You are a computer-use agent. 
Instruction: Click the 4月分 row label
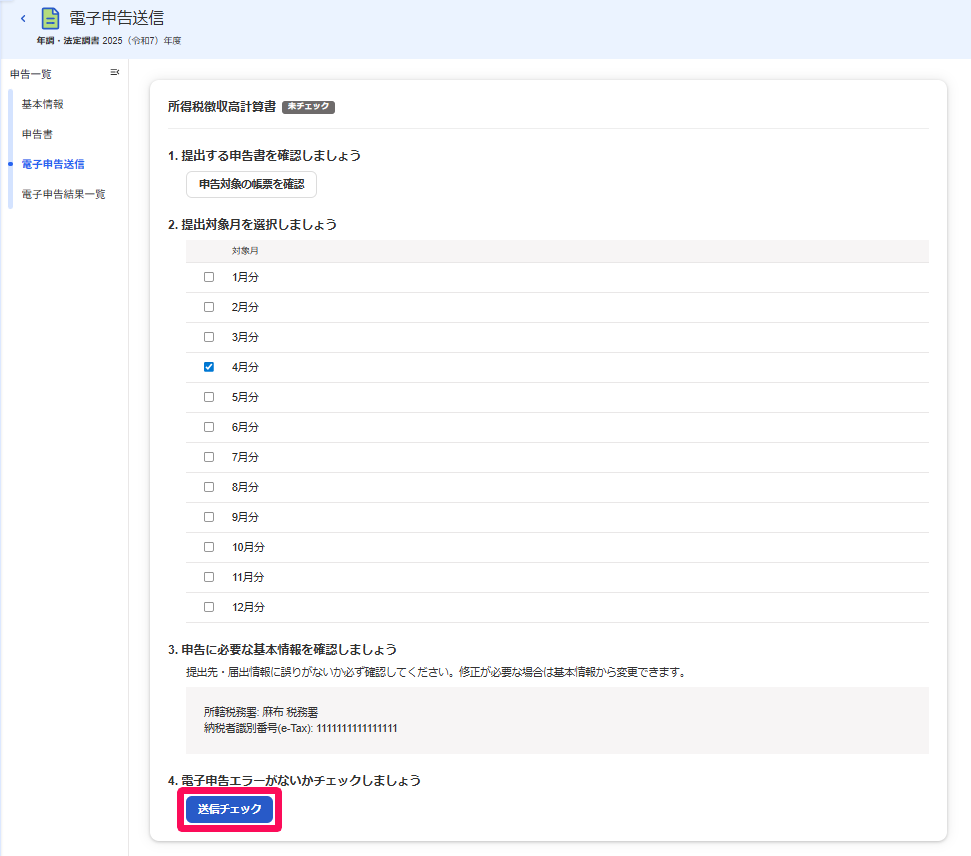(x=245, y=367)
